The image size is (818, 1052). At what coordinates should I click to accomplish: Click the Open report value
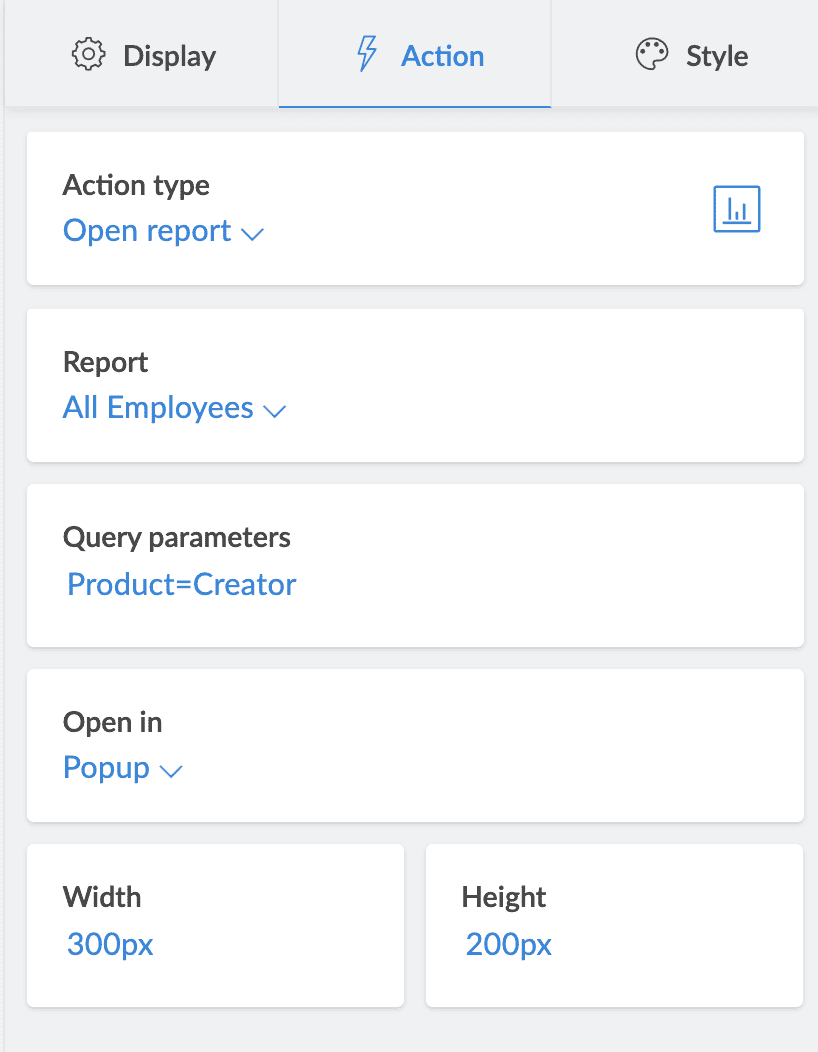[x=147, y=231]
